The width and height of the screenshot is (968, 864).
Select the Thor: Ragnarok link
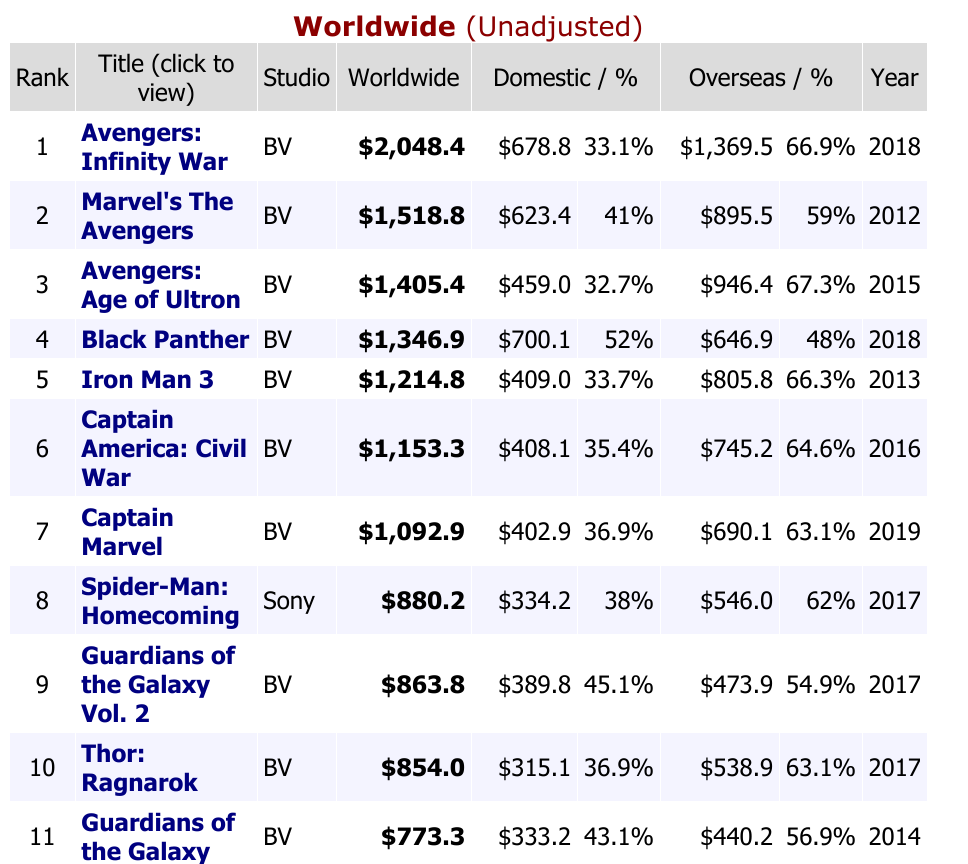point(139,767)
